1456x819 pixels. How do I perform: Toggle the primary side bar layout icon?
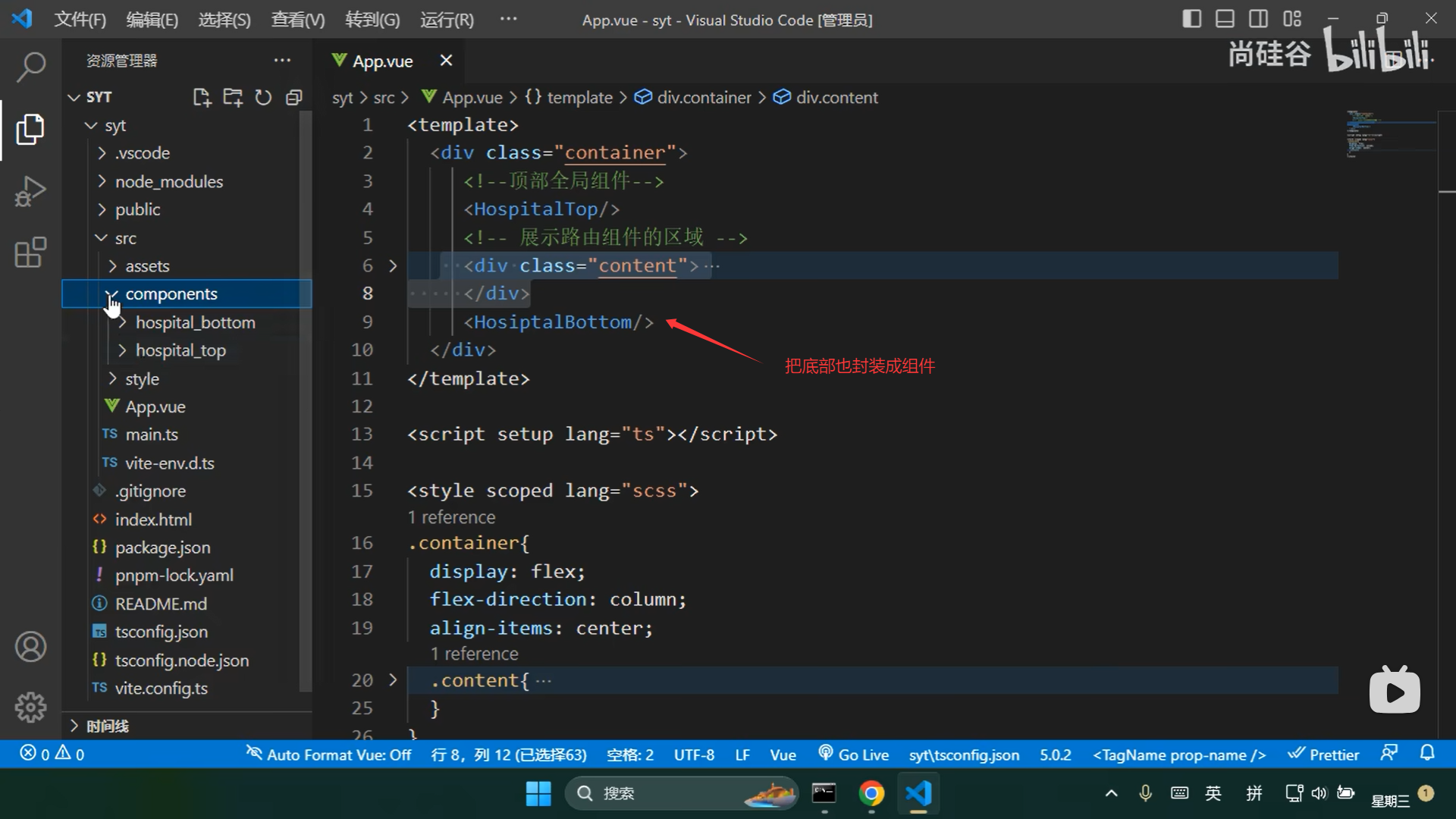click(x=1191, y=19)
